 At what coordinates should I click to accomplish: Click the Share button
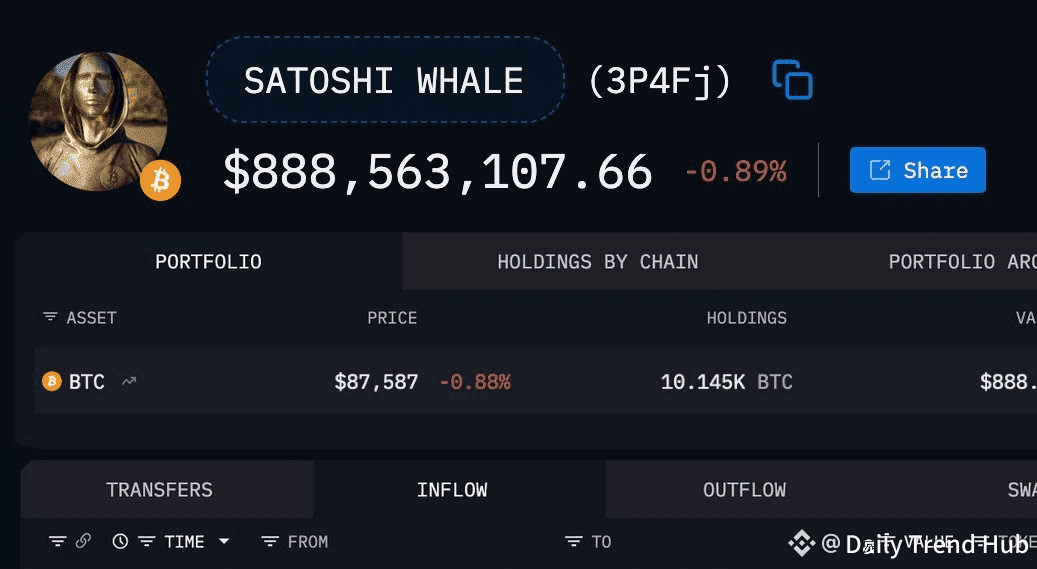917,170
